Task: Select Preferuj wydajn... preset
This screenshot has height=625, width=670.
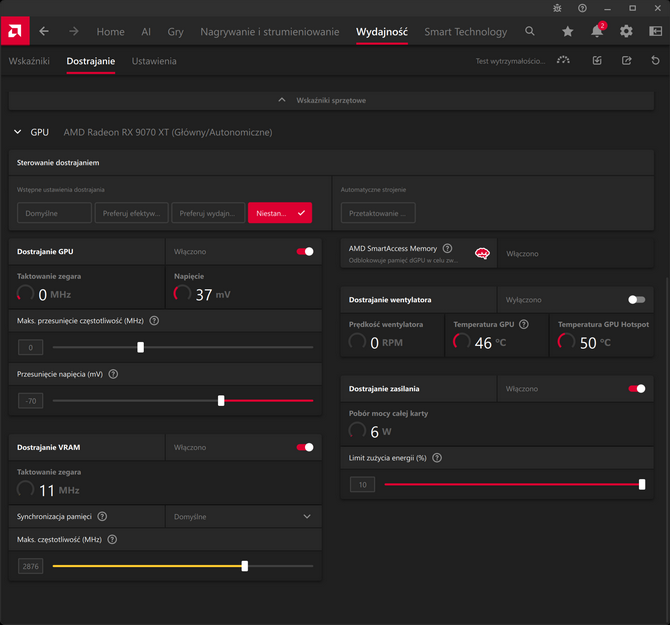Action: tap(208, 213)
